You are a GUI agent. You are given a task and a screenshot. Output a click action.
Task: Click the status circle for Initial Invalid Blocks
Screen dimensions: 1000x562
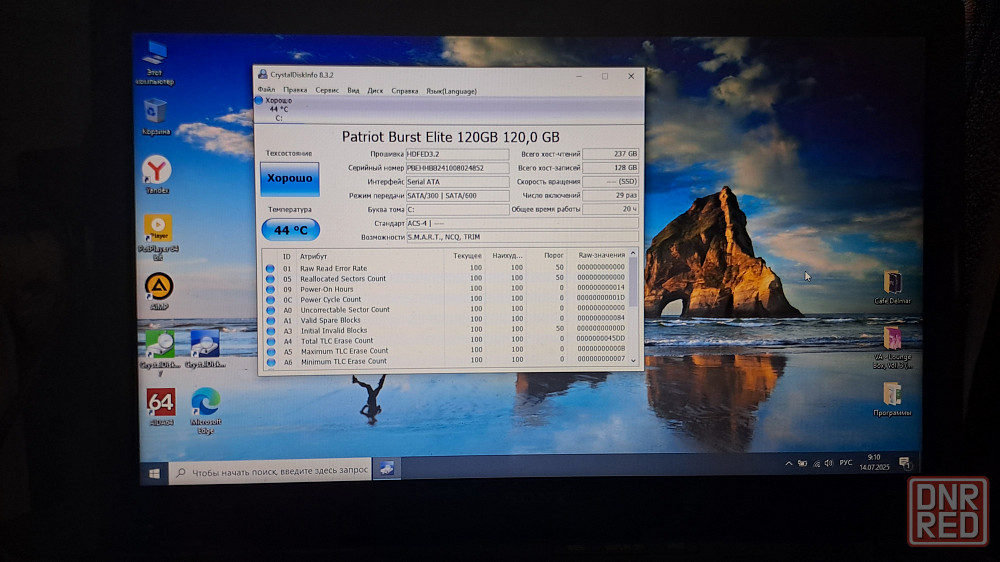[x=270, y=331]
